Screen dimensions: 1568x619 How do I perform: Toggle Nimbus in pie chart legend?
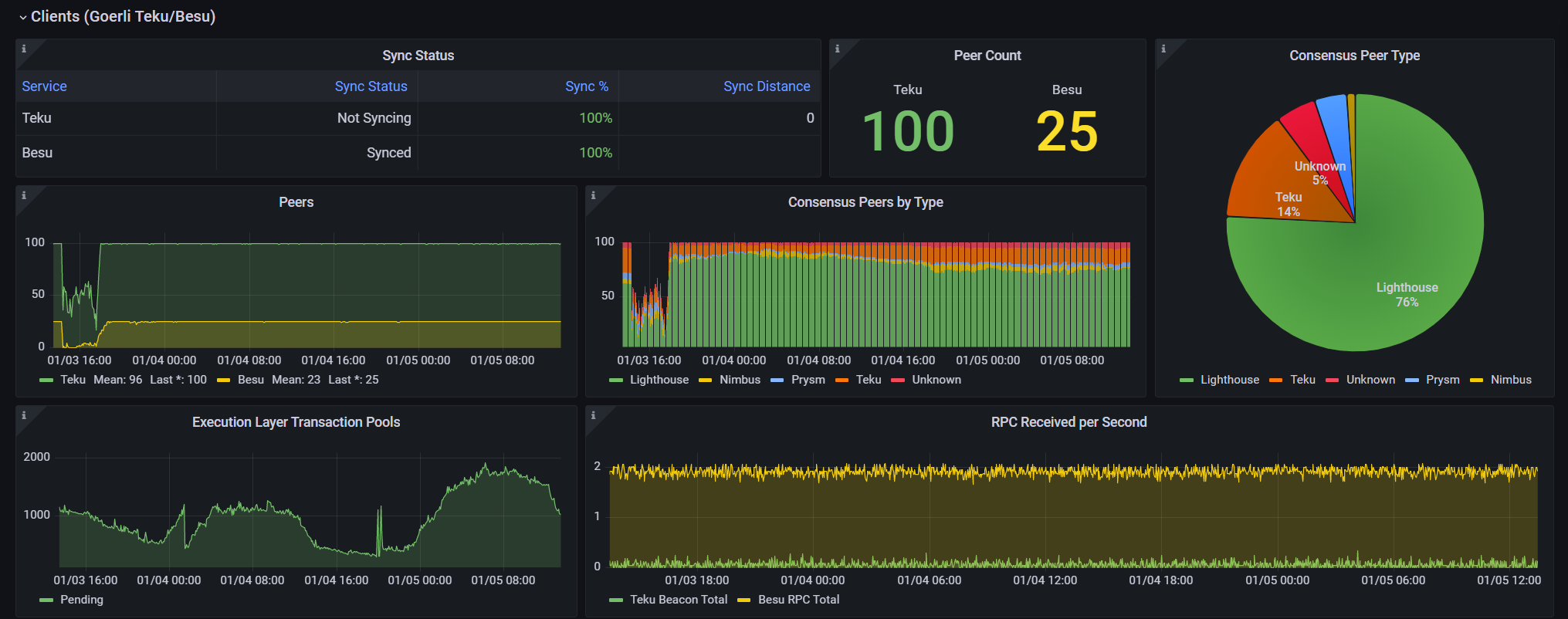(1511, 380)
